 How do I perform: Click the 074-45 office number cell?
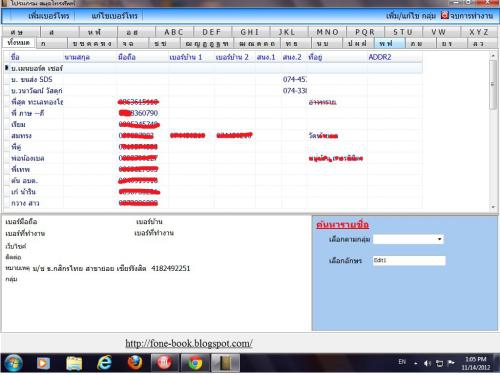click(x=295, y=79)
